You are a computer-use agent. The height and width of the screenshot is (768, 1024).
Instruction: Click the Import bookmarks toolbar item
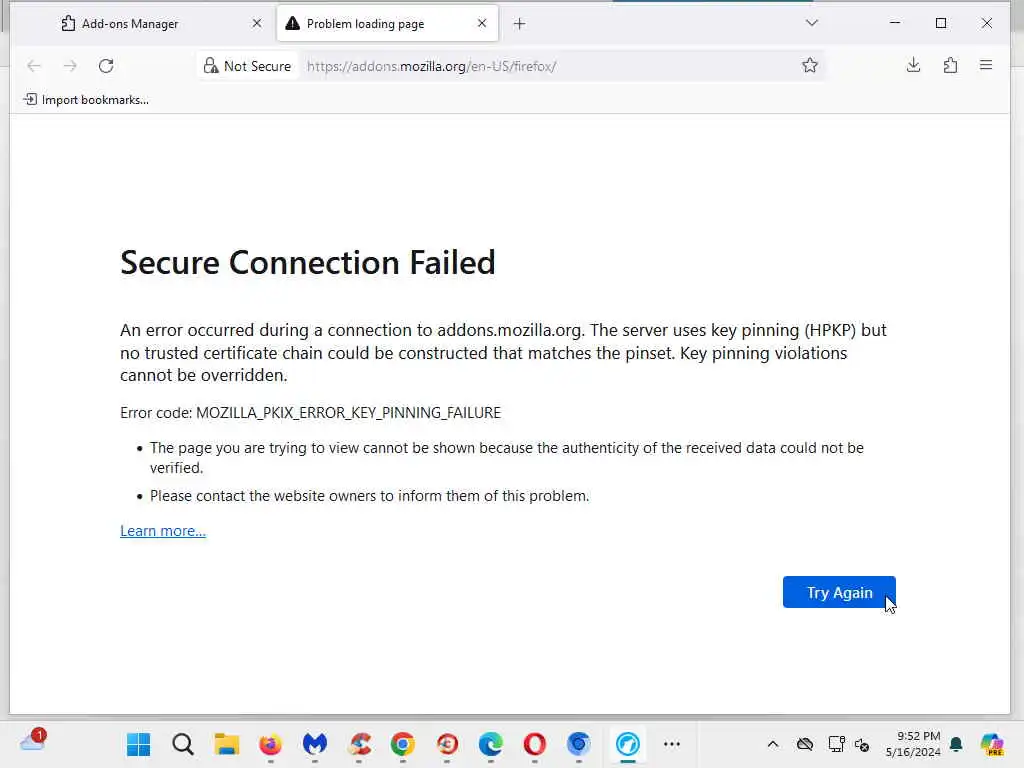tap(86, 99)
